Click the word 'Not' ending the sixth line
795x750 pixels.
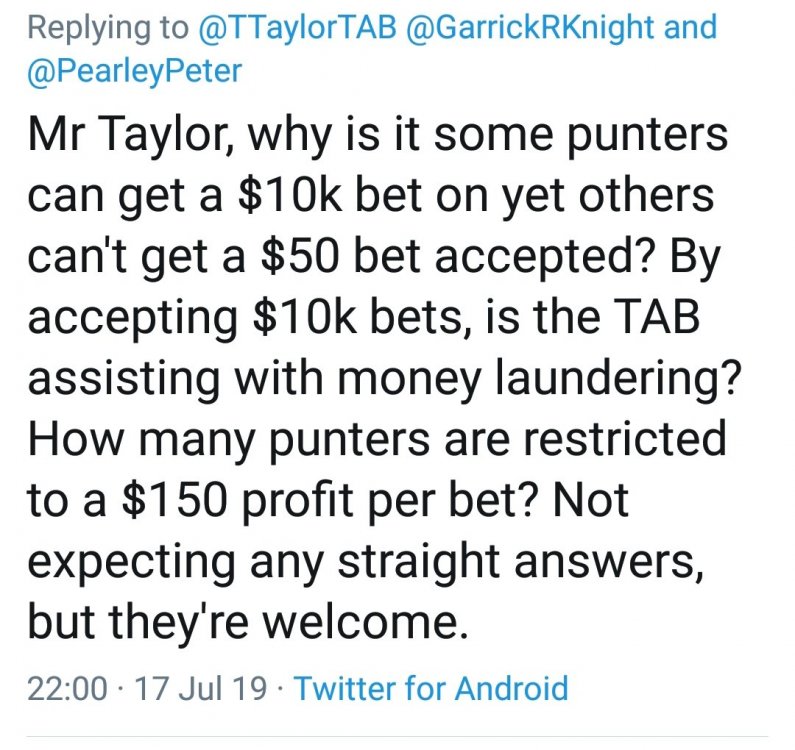(590, 500)
